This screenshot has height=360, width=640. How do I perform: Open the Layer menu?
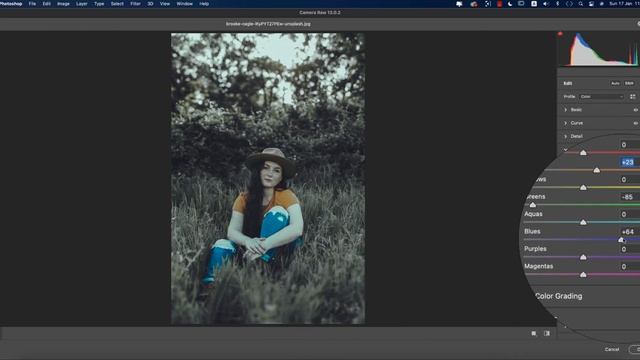click(x=82, y=4)
